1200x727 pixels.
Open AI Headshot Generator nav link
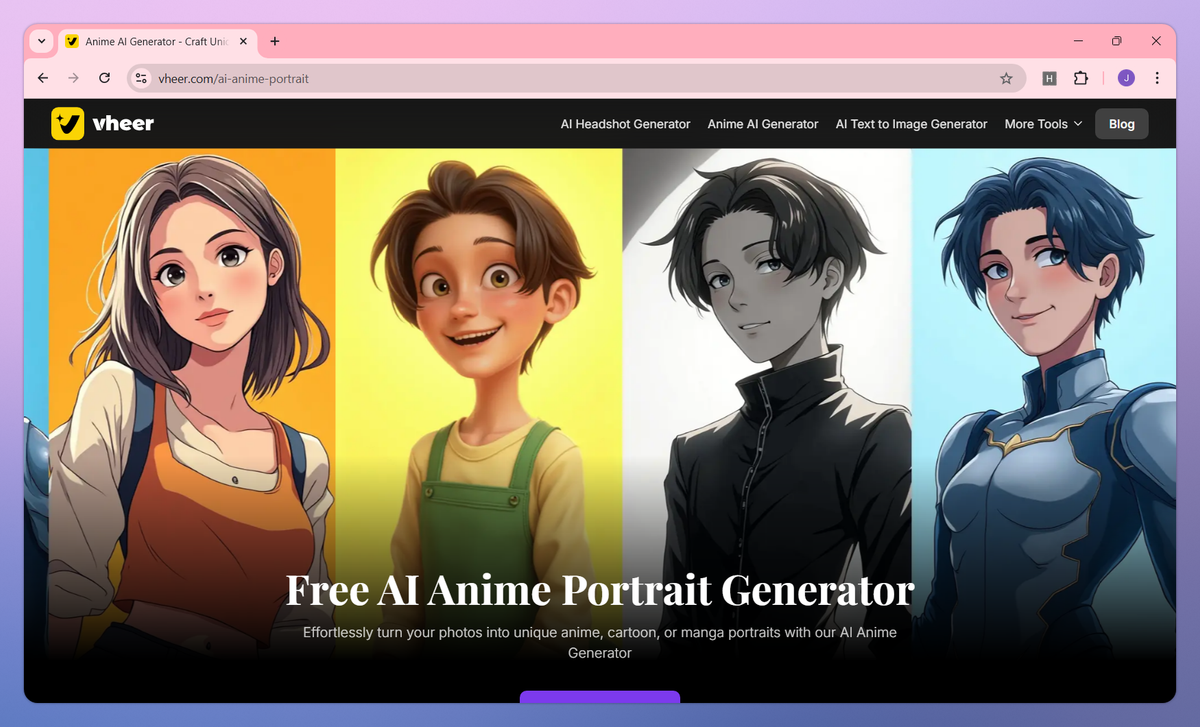(x=625, y=124)
